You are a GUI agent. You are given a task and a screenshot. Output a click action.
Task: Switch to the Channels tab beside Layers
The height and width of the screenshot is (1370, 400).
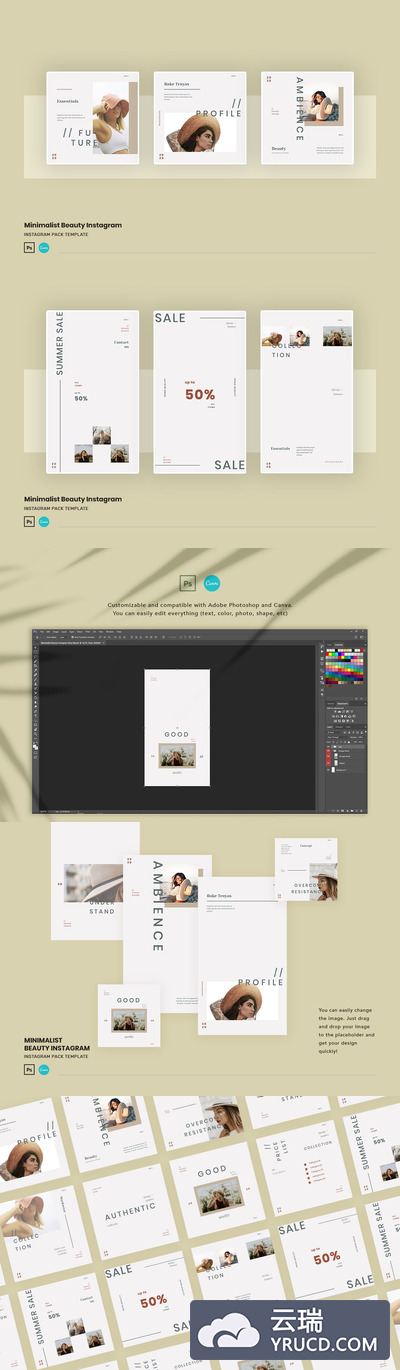click(339, 727)
